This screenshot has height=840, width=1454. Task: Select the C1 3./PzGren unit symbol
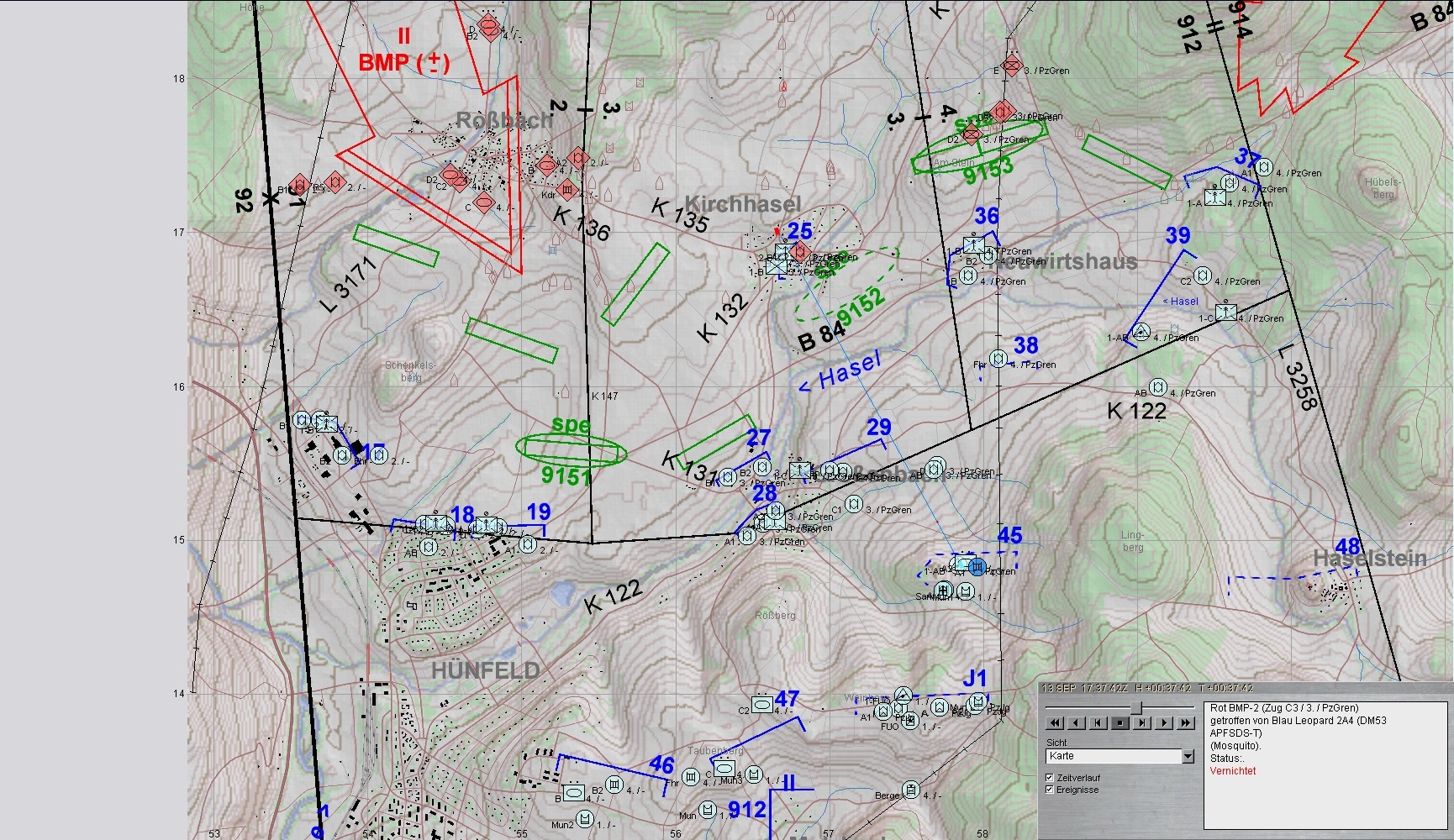854,504
